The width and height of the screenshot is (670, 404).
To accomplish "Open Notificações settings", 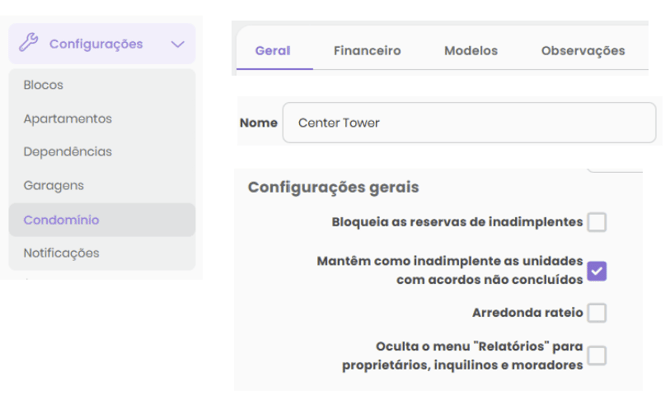I will 61,253.
